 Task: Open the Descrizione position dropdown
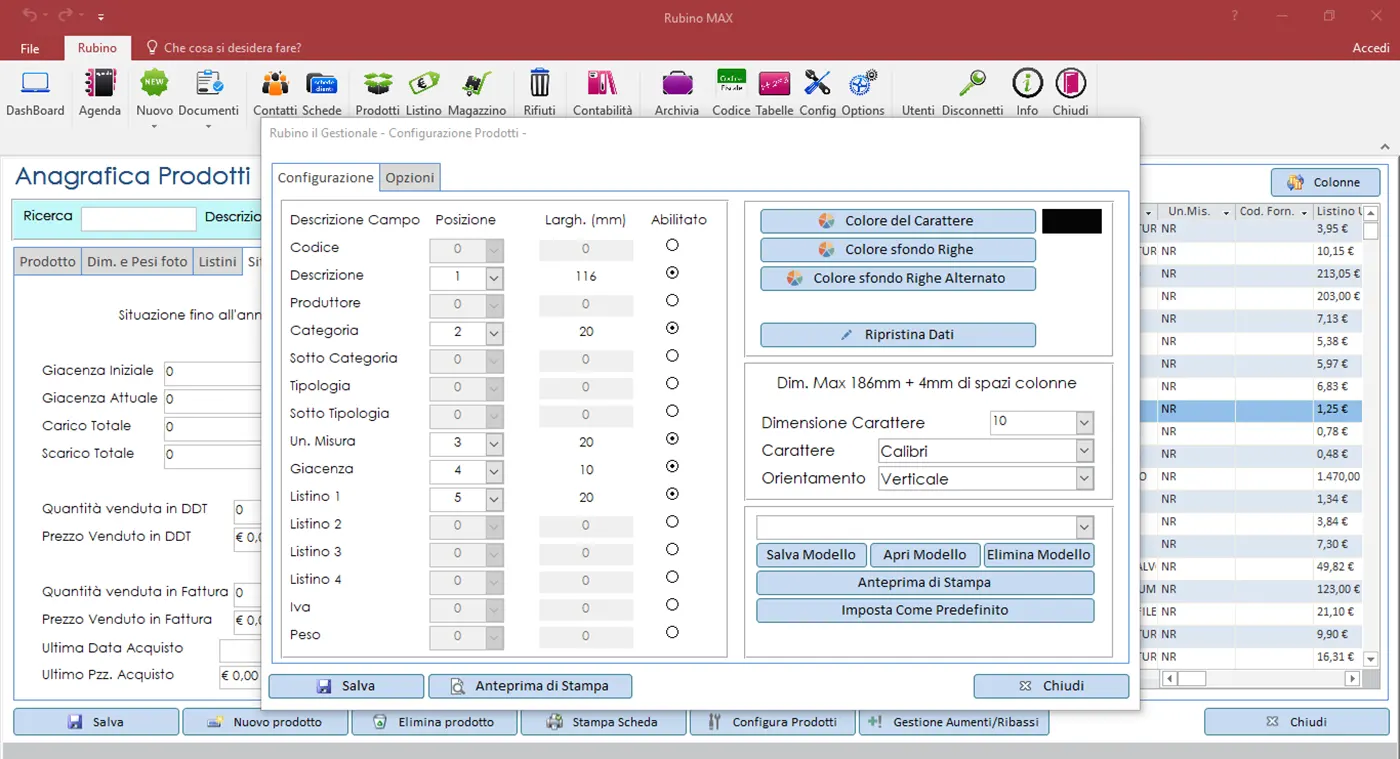coord(494,277)
